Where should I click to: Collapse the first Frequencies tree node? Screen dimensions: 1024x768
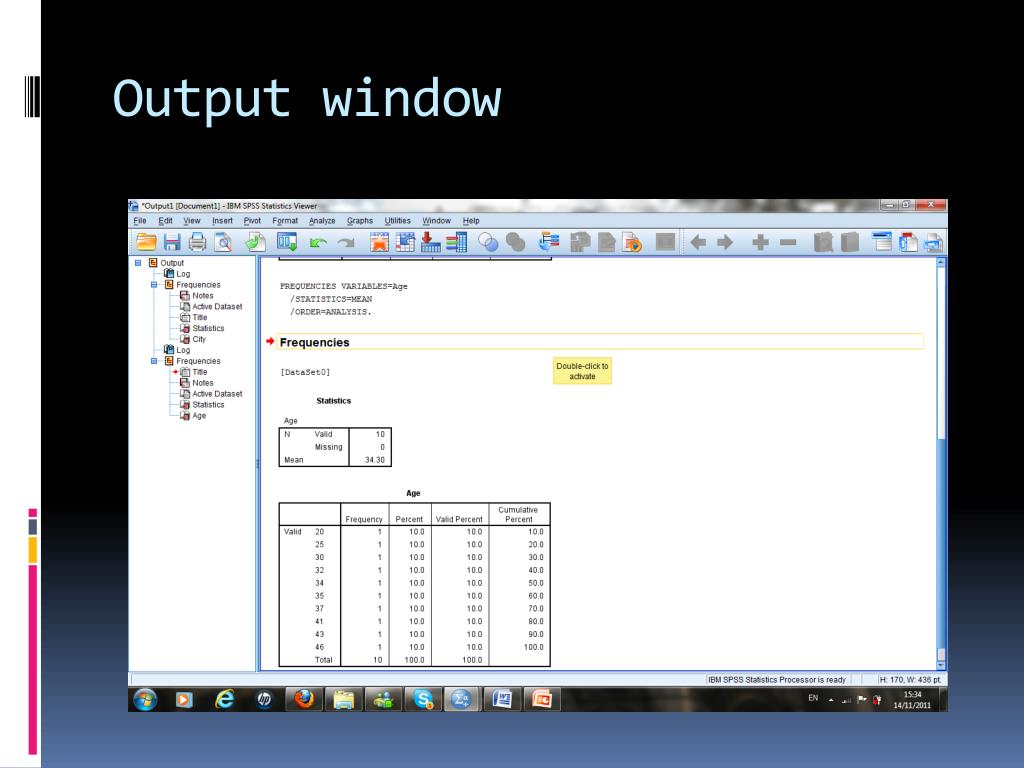point(154,285)
